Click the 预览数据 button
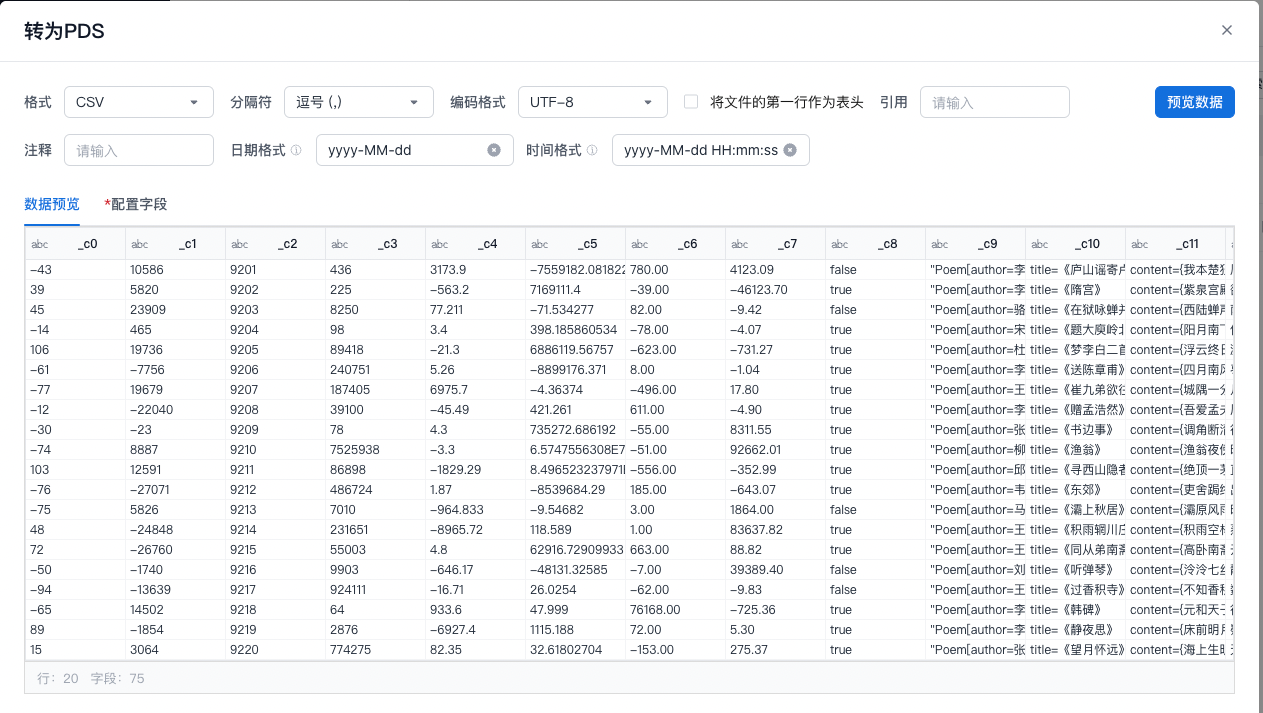1263x713 pixels. pos(1194,102)
